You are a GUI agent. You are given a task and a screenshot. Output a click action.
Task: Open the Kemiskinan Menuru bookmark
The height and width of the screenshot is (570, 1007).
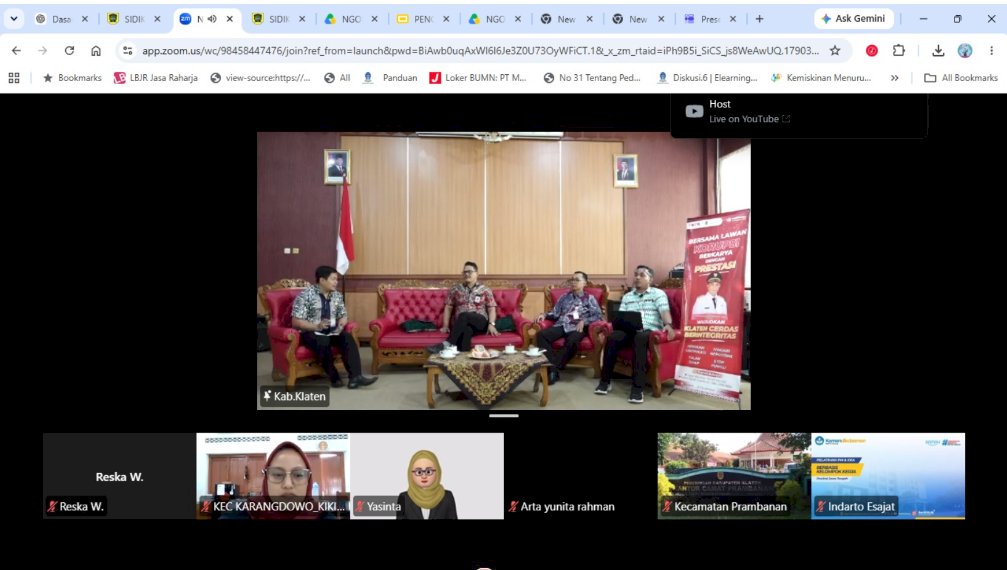[x=821, y=78]
